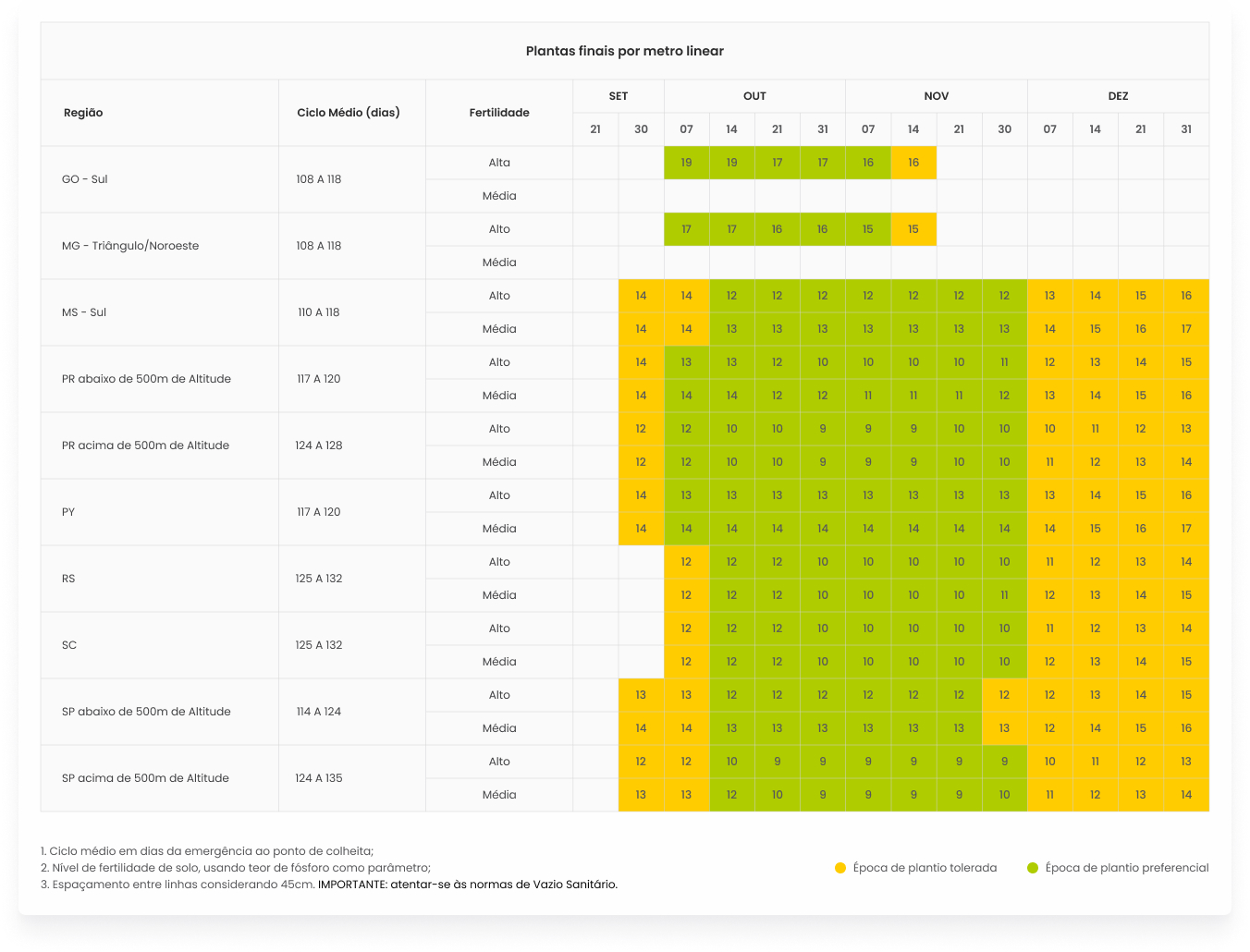Screen dimensions: 1250x952
Task: Click the "Plantas finais por metro linear" title
Action: click(x=624, y=52)
